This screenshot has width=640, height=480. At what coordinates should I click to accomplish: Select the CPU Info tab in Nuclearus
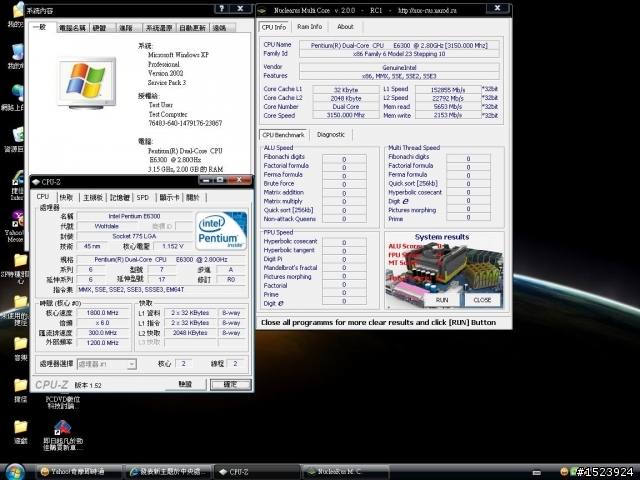pos(274,27)
